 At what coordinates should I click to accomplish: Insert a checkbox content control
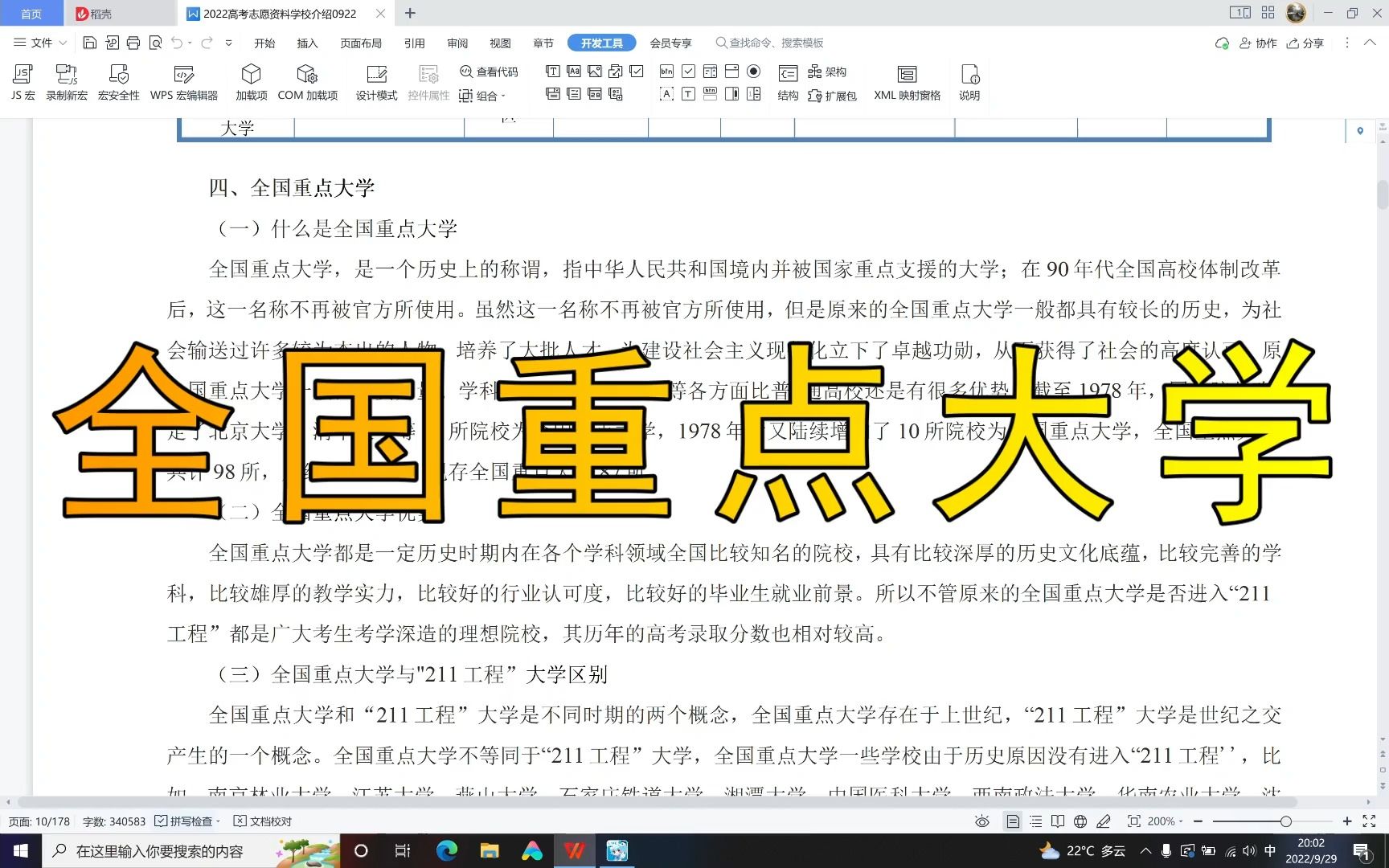coord(637,72)
